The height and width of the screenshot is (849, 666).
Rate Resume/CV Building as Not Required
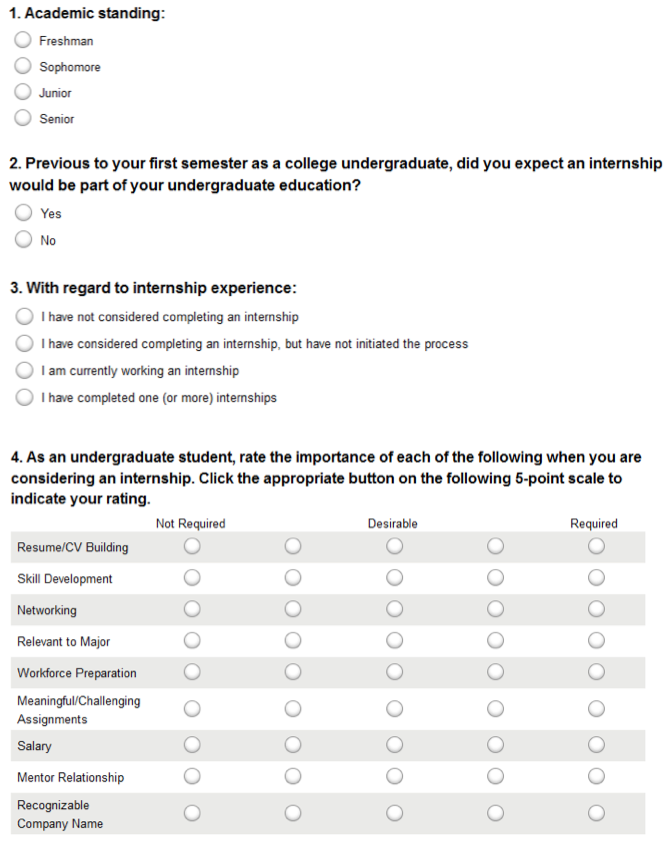coord(192,546)
